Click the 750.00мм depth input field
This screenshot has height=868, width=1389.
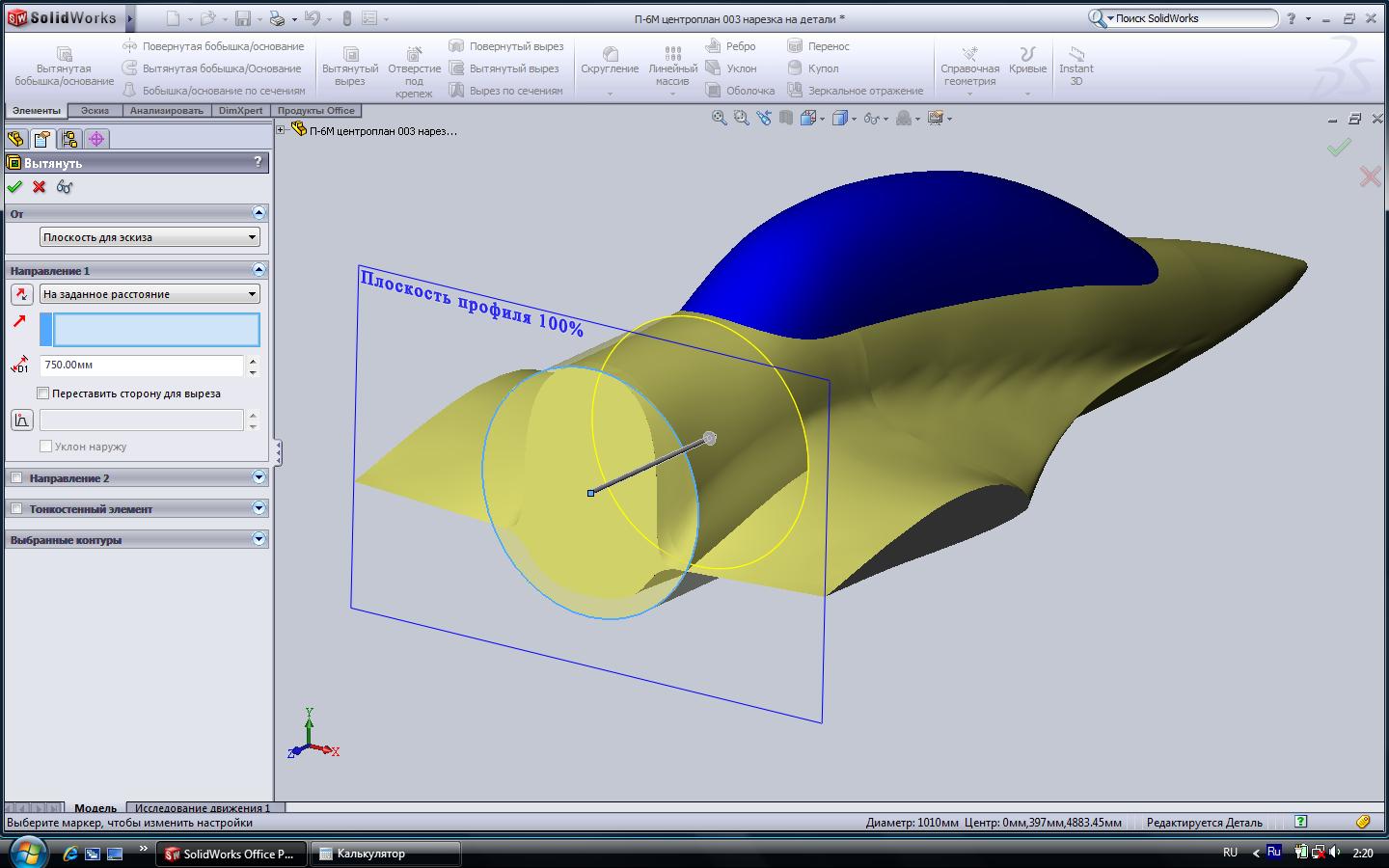coord(142,366)
